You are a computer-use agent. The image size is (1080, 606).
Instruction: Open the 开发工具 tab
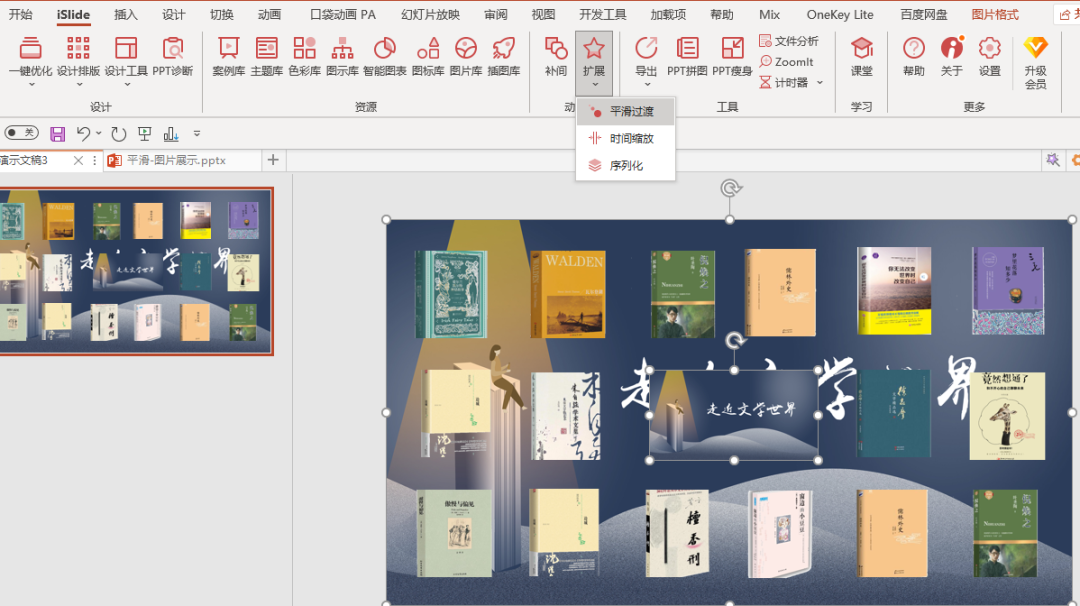click(603, 14)
